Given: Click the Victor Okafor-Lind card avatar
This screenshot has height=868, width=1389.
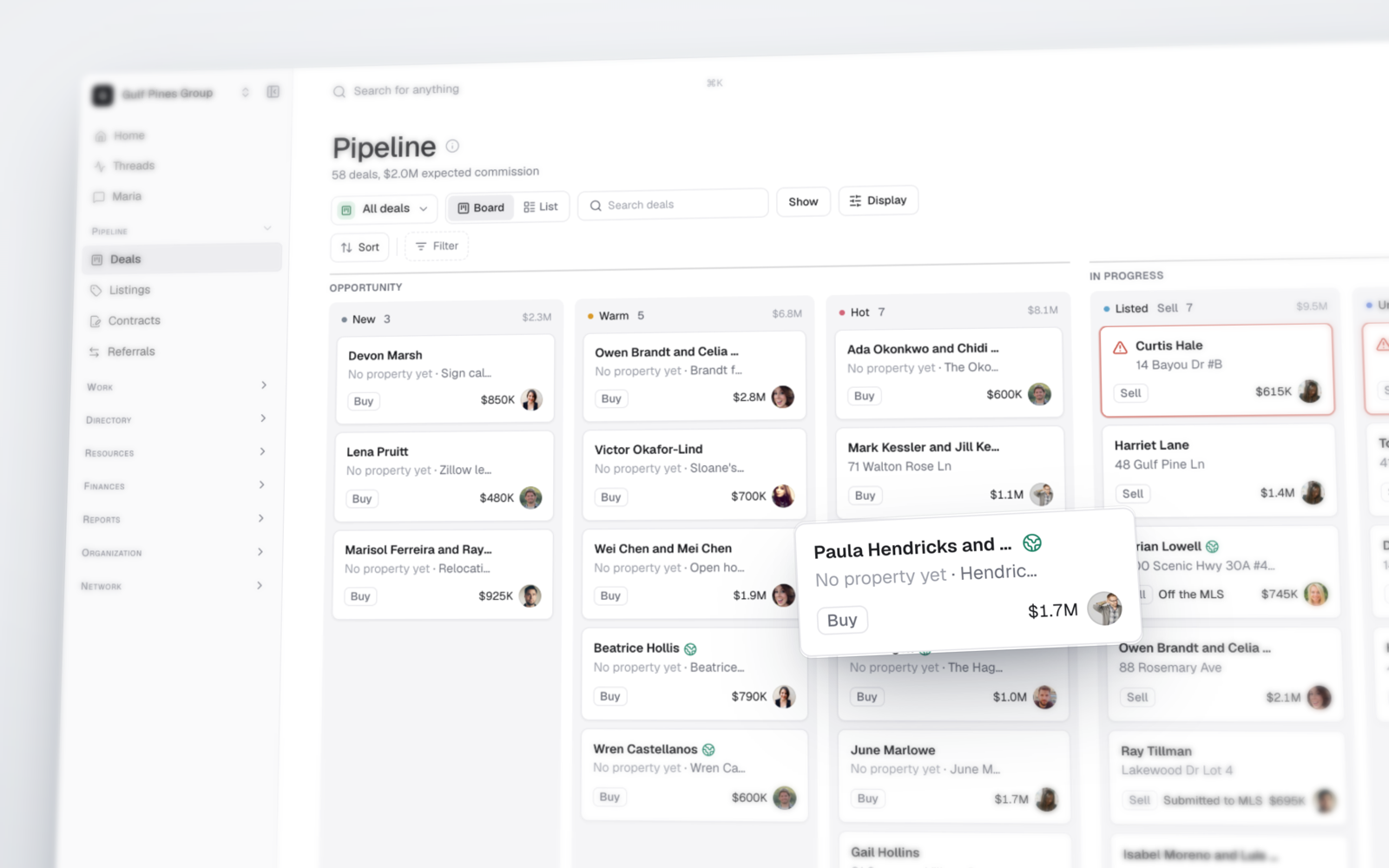Looking at the screenshot, I should click(x=783, y=496).
